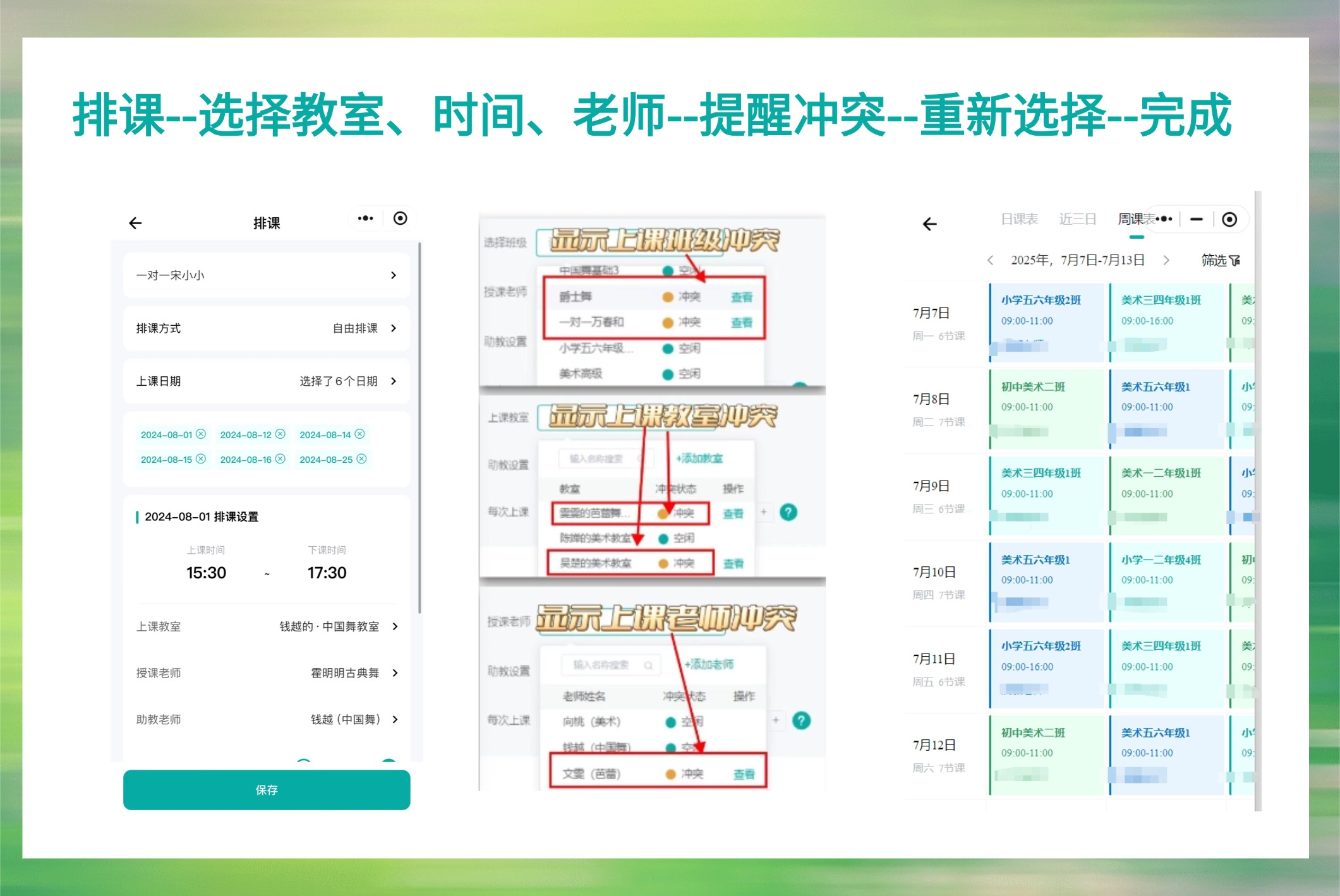Image resolution: width=1340 pixels, height=896 pixels.
Task: View conflict for 爵士舞 class
Action: tap(742, 297)
